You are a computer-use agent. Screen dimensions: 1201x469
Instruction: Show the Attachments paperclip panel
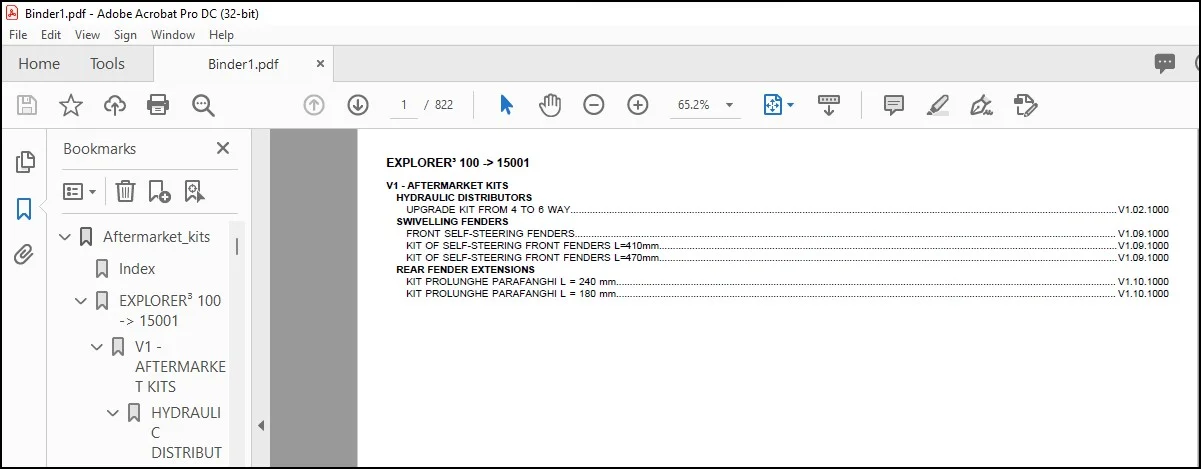click(x=24, y=254)
